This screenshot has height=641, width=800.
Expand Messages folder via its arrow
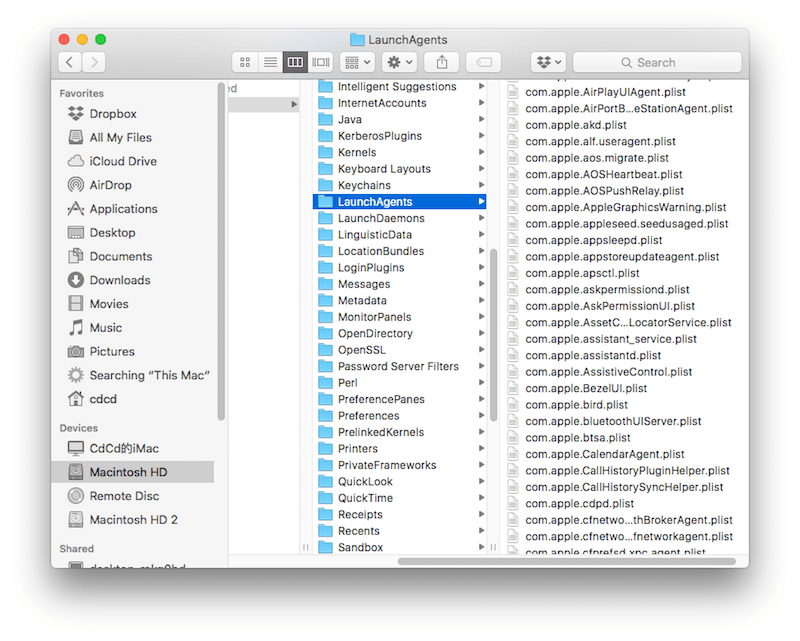[x=481, y=284]
